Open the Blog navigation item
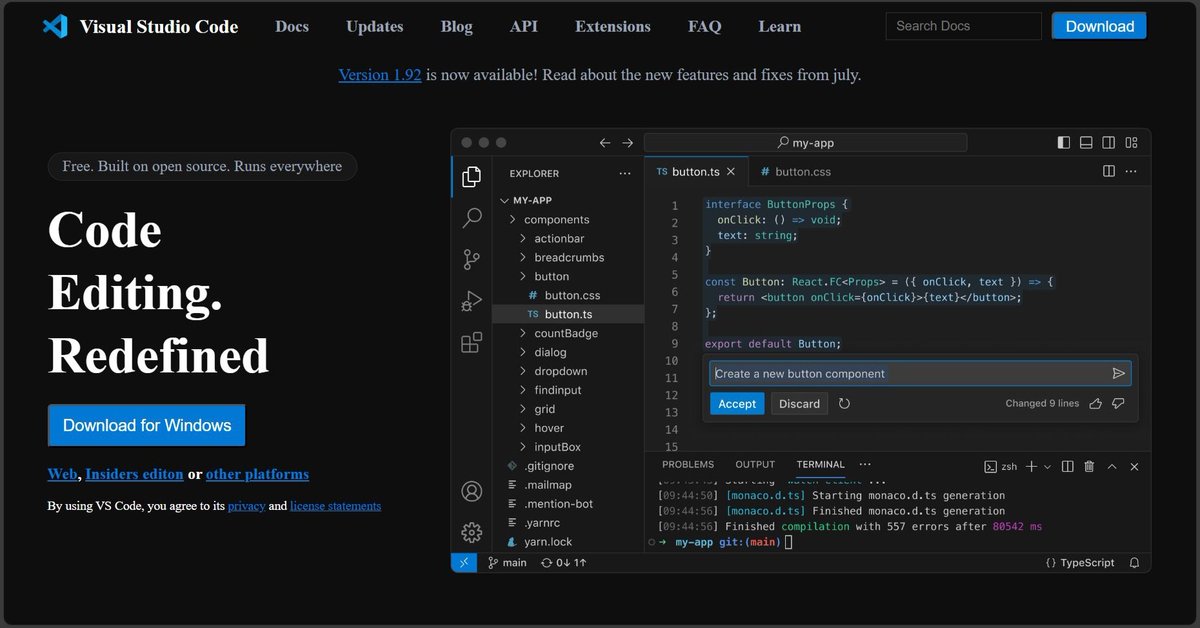This screenshot has width=1200, height=628. [x=457, y=27]
